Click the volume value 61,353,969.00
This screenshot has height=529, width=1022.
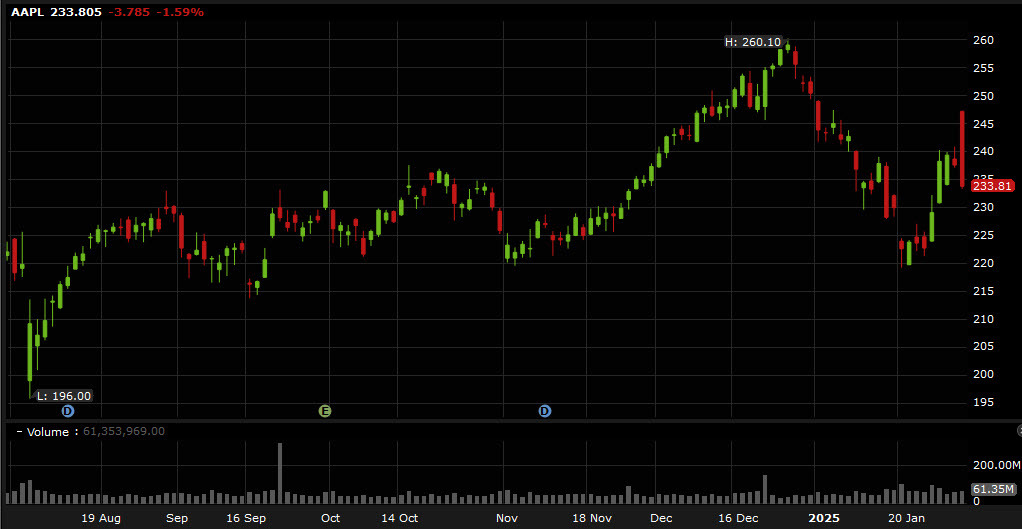point(124,431)
